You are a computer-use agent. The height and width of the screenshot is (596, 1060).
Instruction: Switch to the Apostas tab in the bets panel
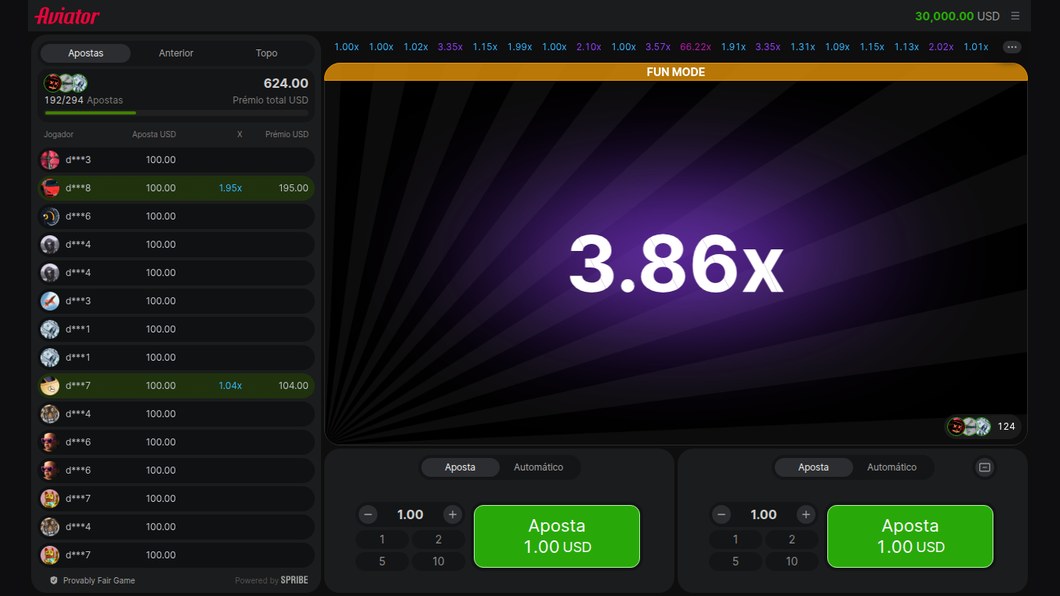(x=86, y=53)
